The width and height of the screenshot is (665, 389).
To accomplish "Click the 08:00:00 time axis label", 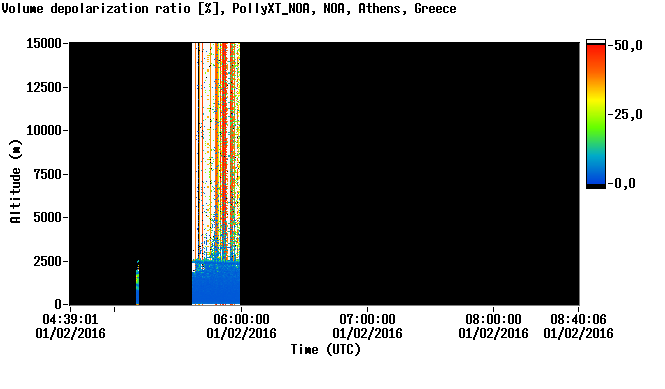I will pos(493,319).
